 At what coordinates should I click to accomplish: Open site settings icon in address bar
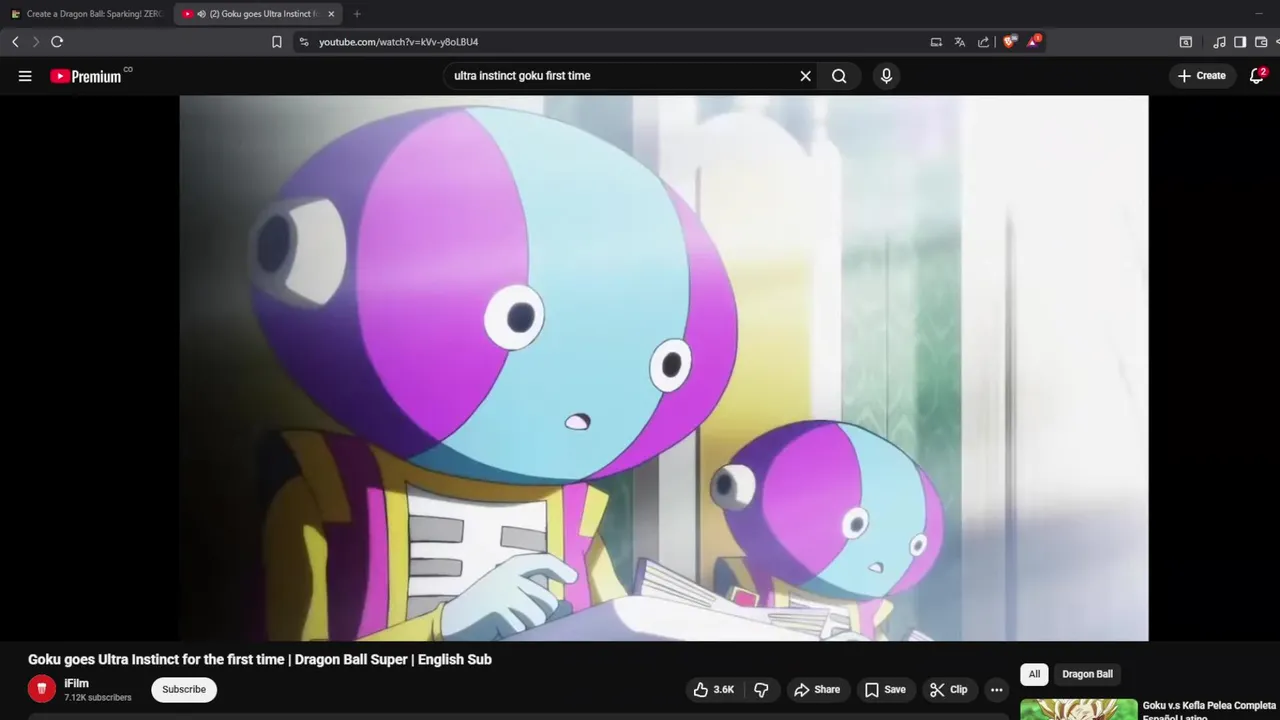tap(304, 42)
